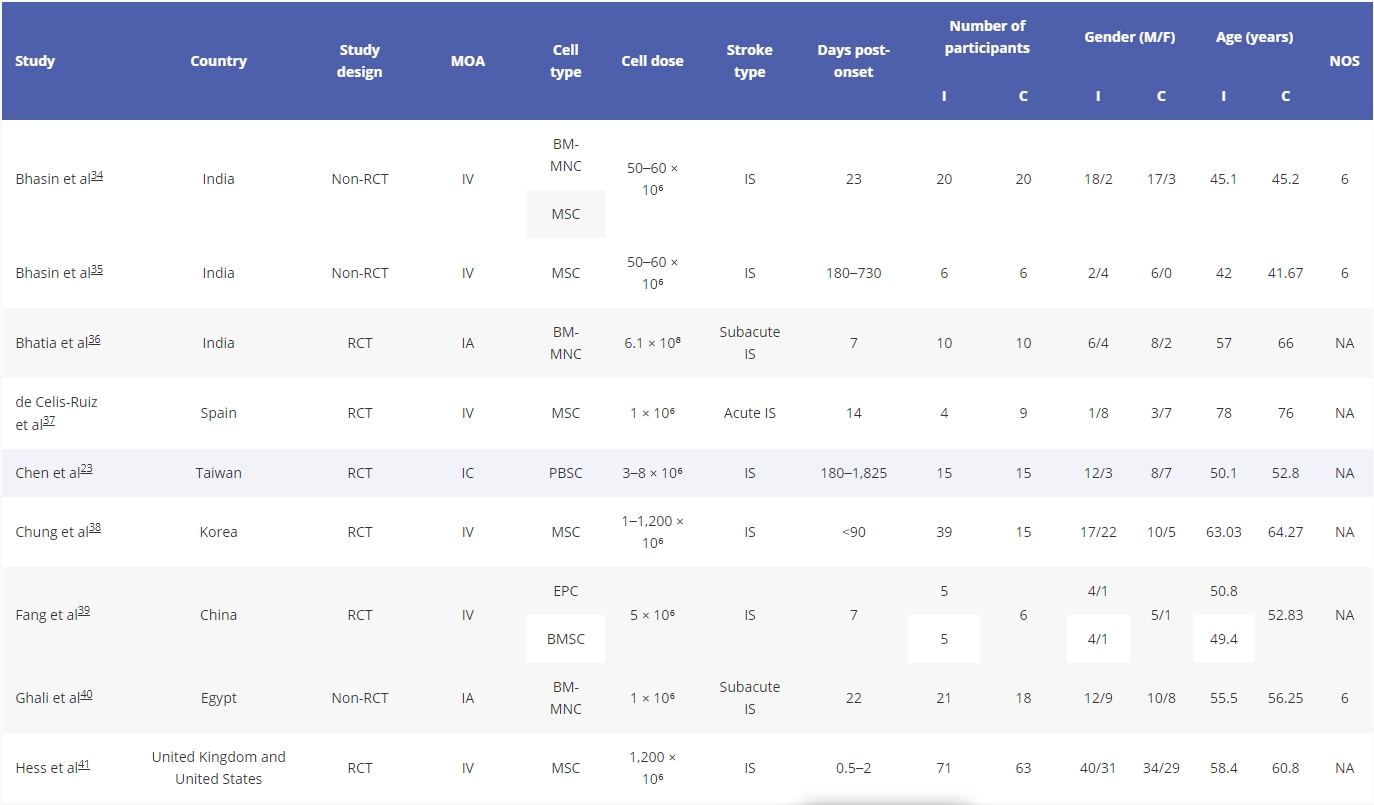
Task: Select the PBSC cell type cell
Action: [565, 473]
